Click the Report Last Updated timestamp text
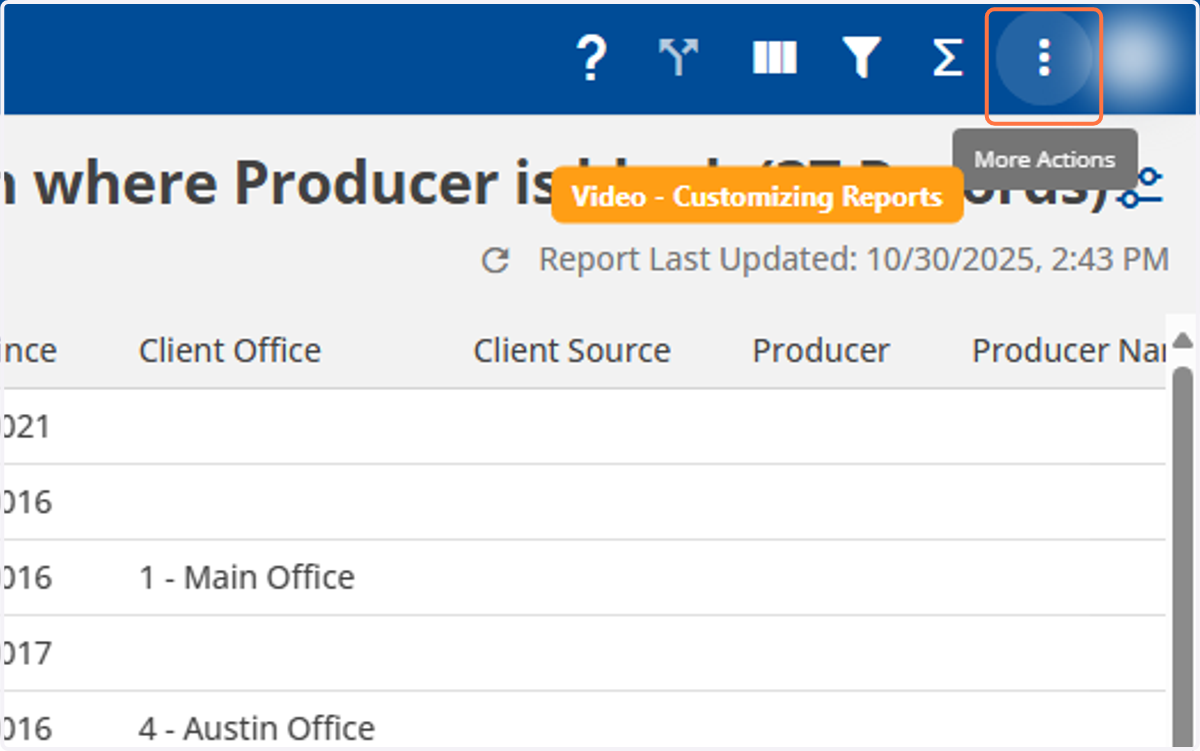The height and width of the screenshot is (751, 1200). [853, 260]
